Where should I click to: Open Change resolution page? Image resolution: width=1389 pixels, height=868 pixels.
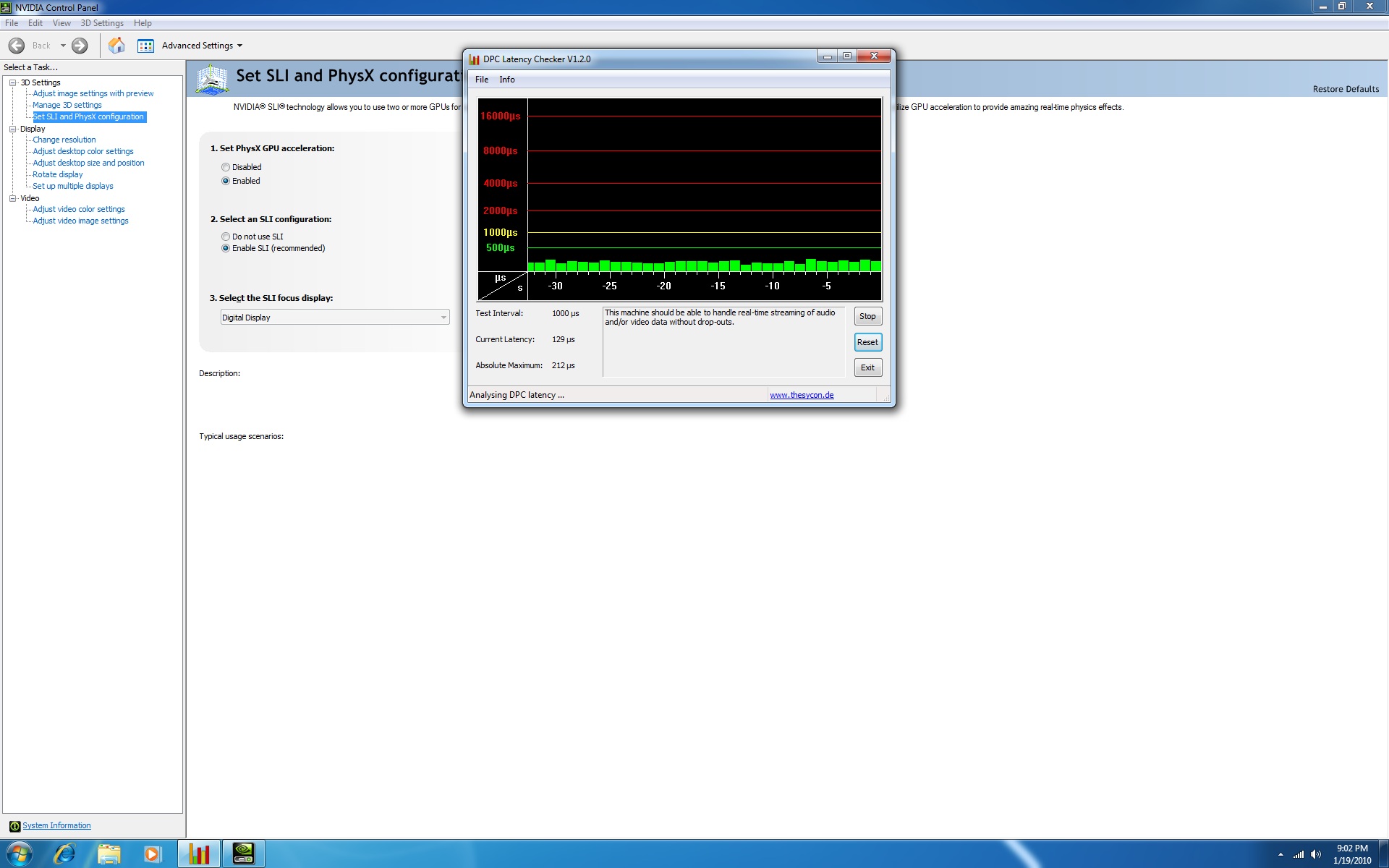tap(64, 140)
